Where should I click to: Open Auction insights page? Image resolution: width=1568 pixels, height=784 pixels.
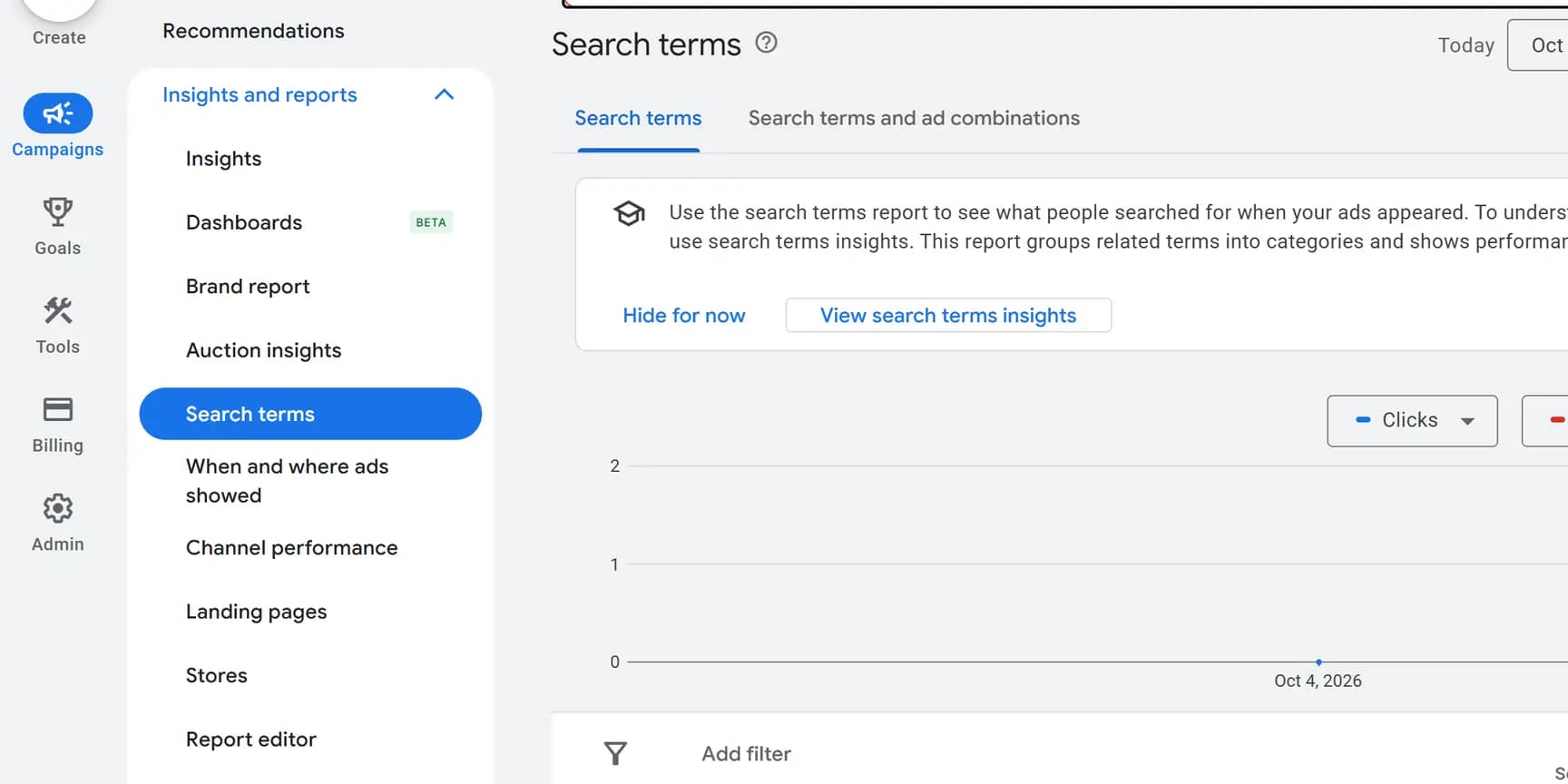click(263, 350)
